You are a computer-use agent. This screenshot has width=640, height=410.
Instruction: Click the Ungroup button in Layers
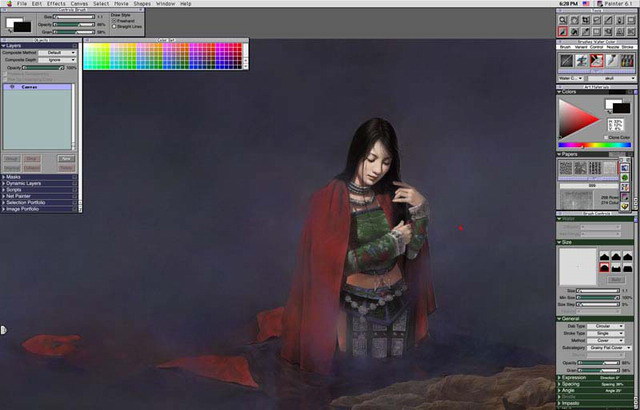(x=12, y=168)
